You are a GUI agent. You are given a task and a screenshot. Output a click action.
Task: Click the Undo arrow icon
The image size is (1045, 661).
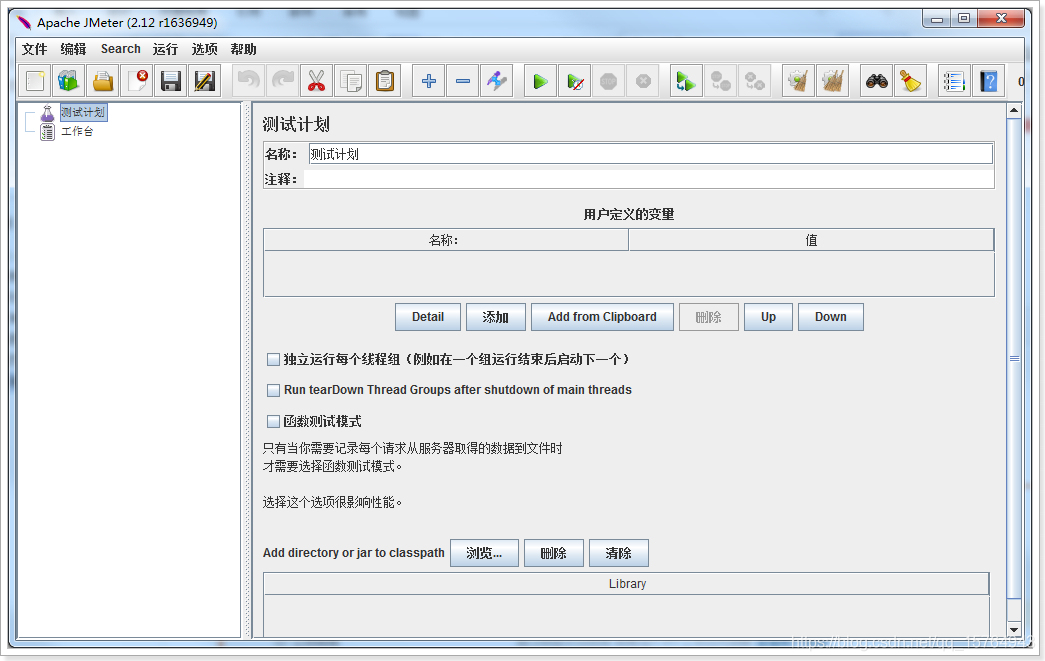point(248,81)
